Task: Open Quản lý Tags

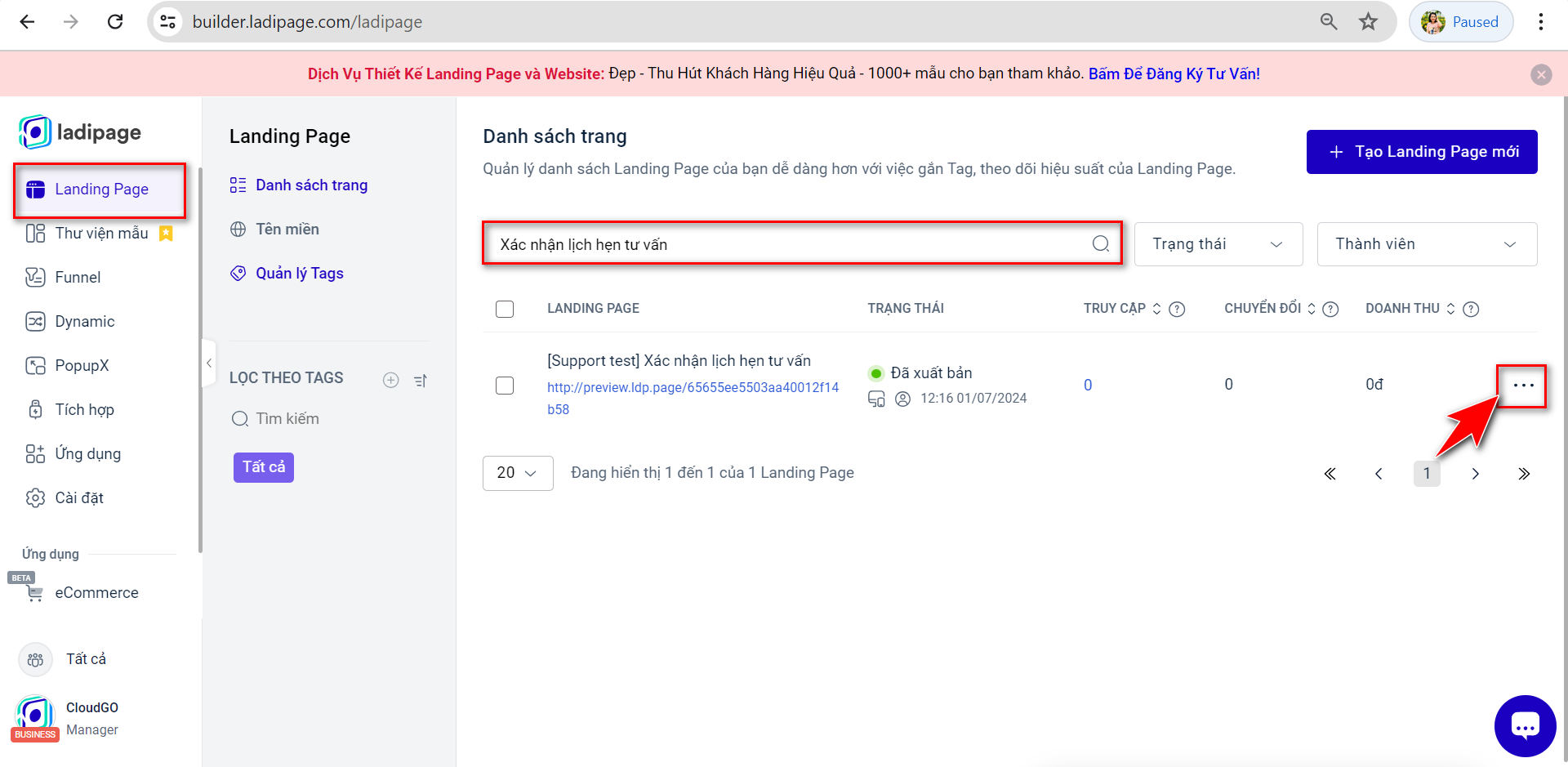Action: click(299, 273)
